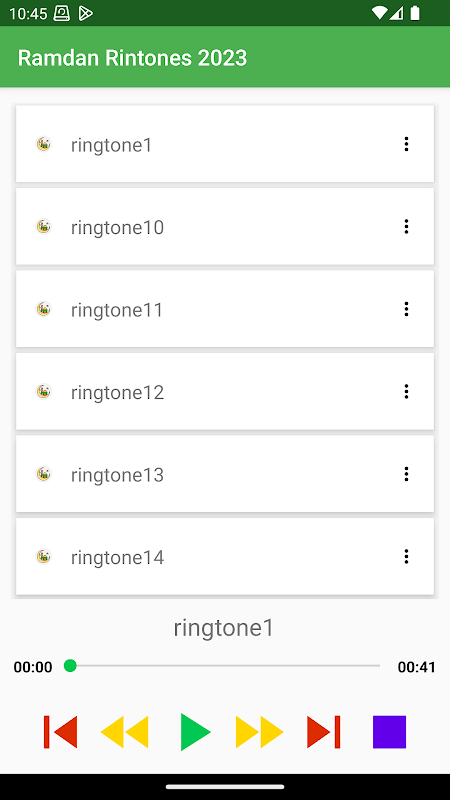This screenshot has height=800, width=450.
Task: Skip to the previous track with red icon
Action: (x=60, y=732)
